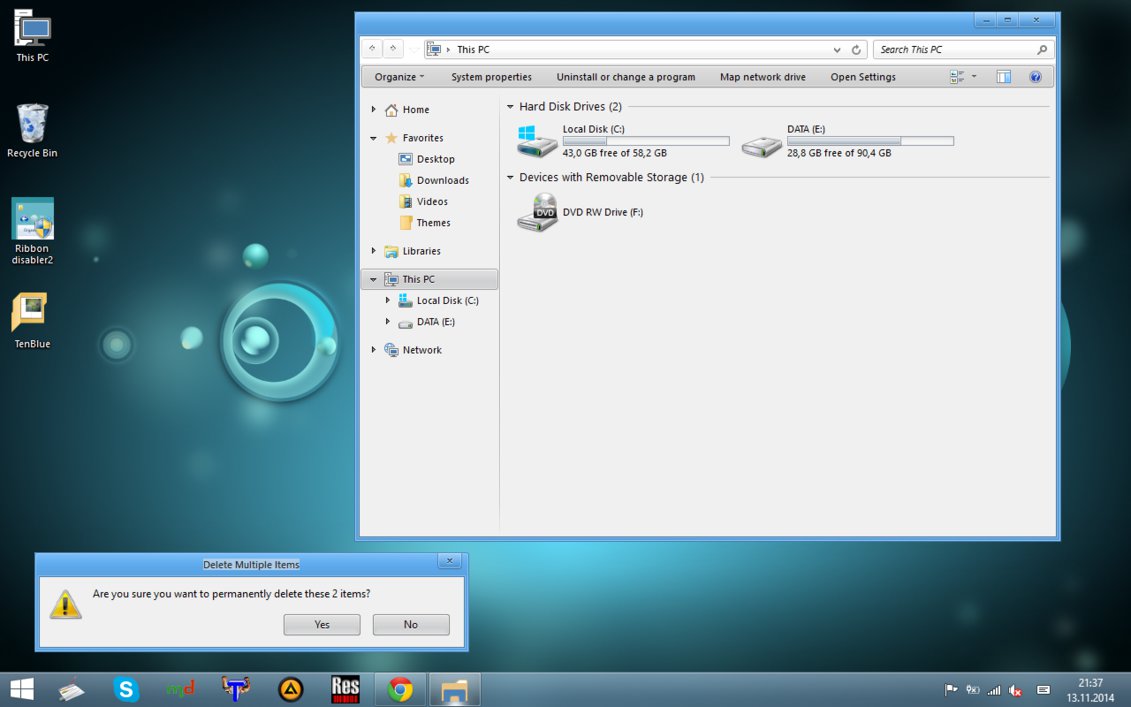Open the Organize menu
1131x707 pixels.
tap(399, 77)
